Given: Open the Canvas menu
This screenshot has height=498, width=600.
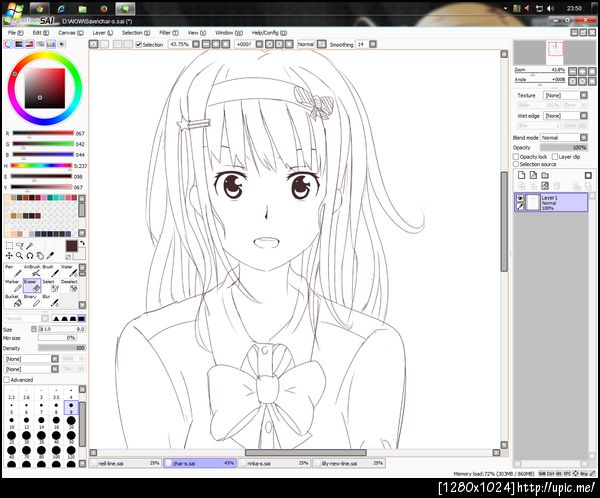Looking at the screenshot, I should click(70, 33).
